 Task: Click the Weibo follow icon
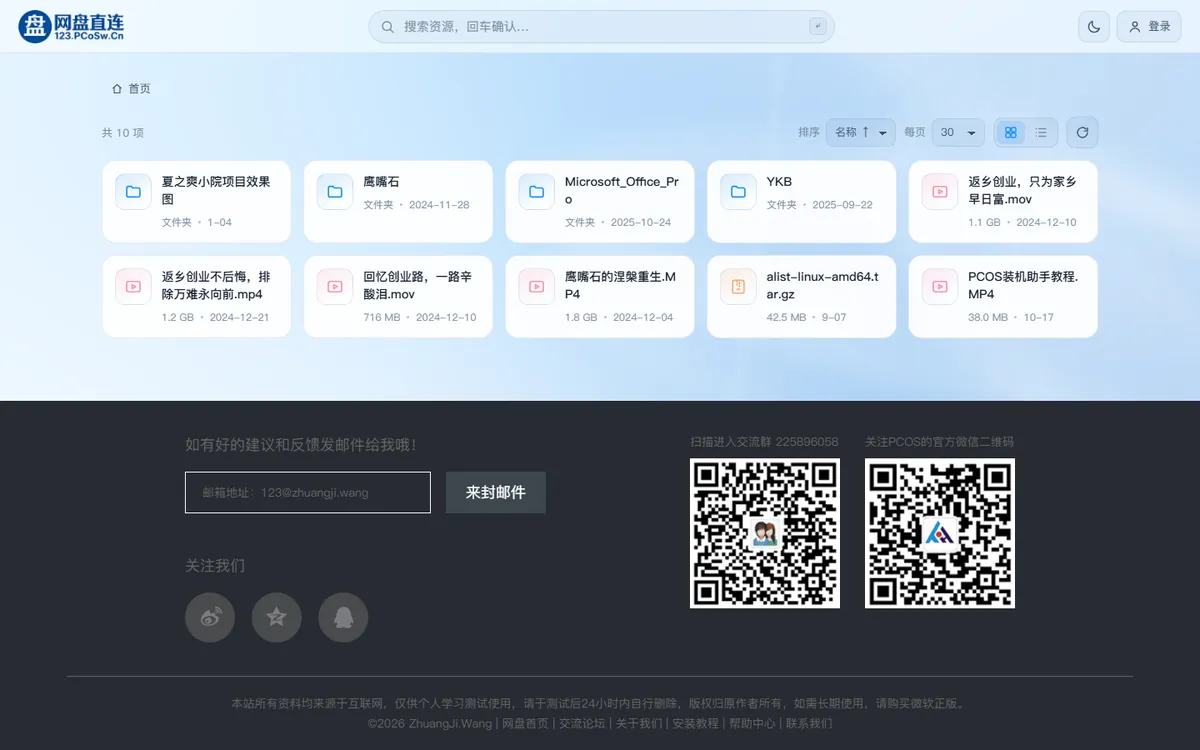pos(210,617)
